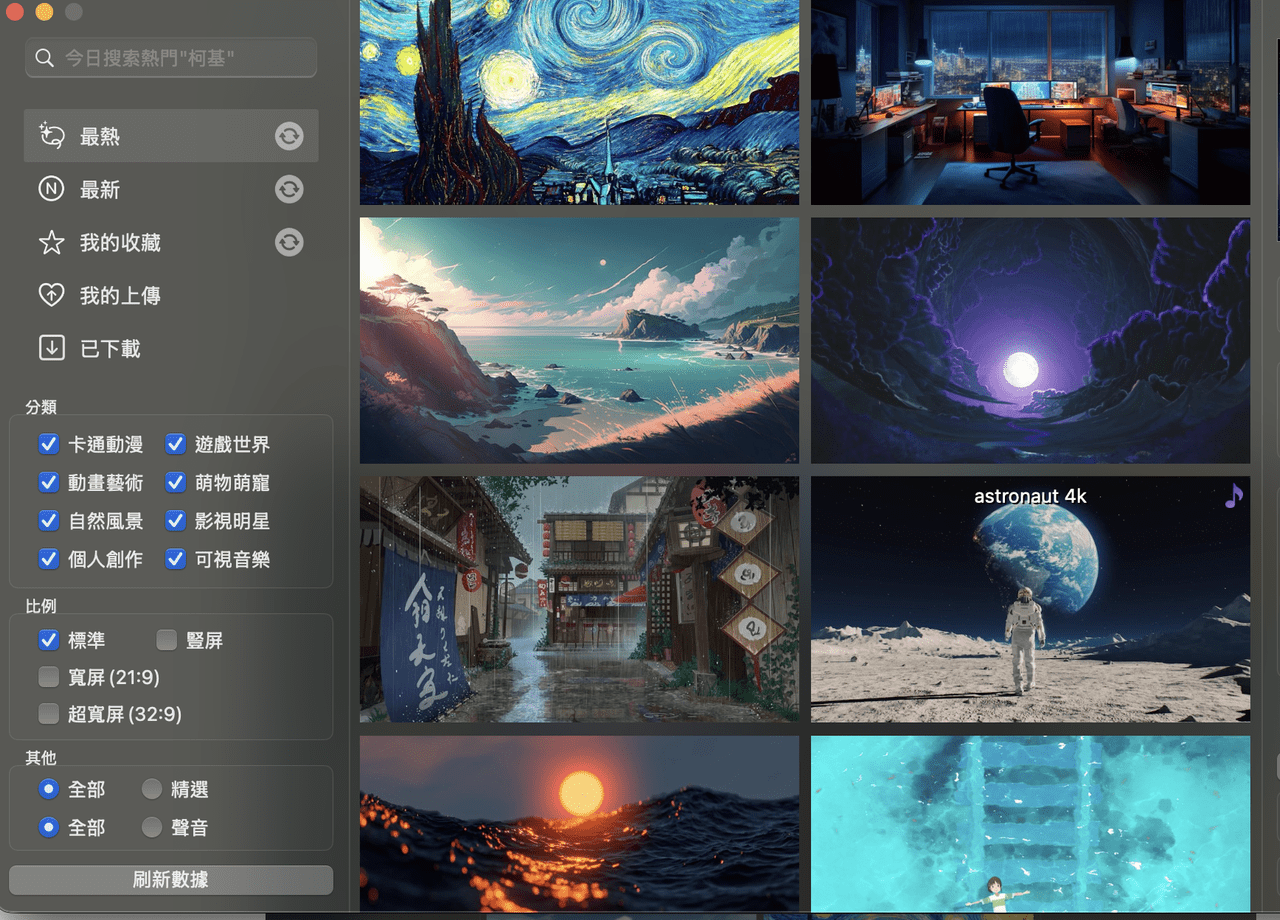Image resolution: width=1280 pixels, height=920 pixels.
Task: Open 我的收藏 favorites
Action: 171,242
